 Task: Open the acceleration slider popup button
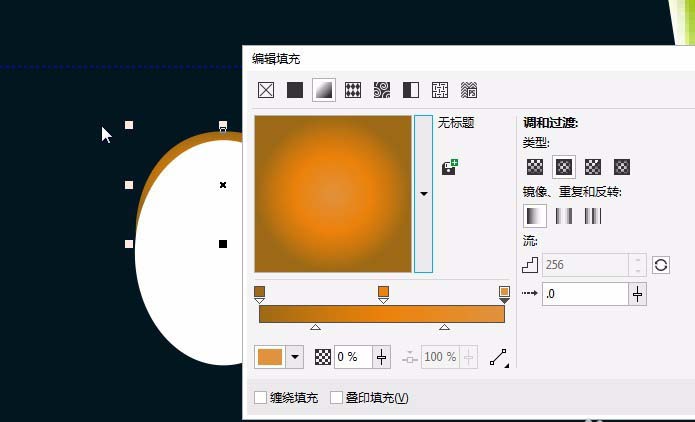click(637, 294)
